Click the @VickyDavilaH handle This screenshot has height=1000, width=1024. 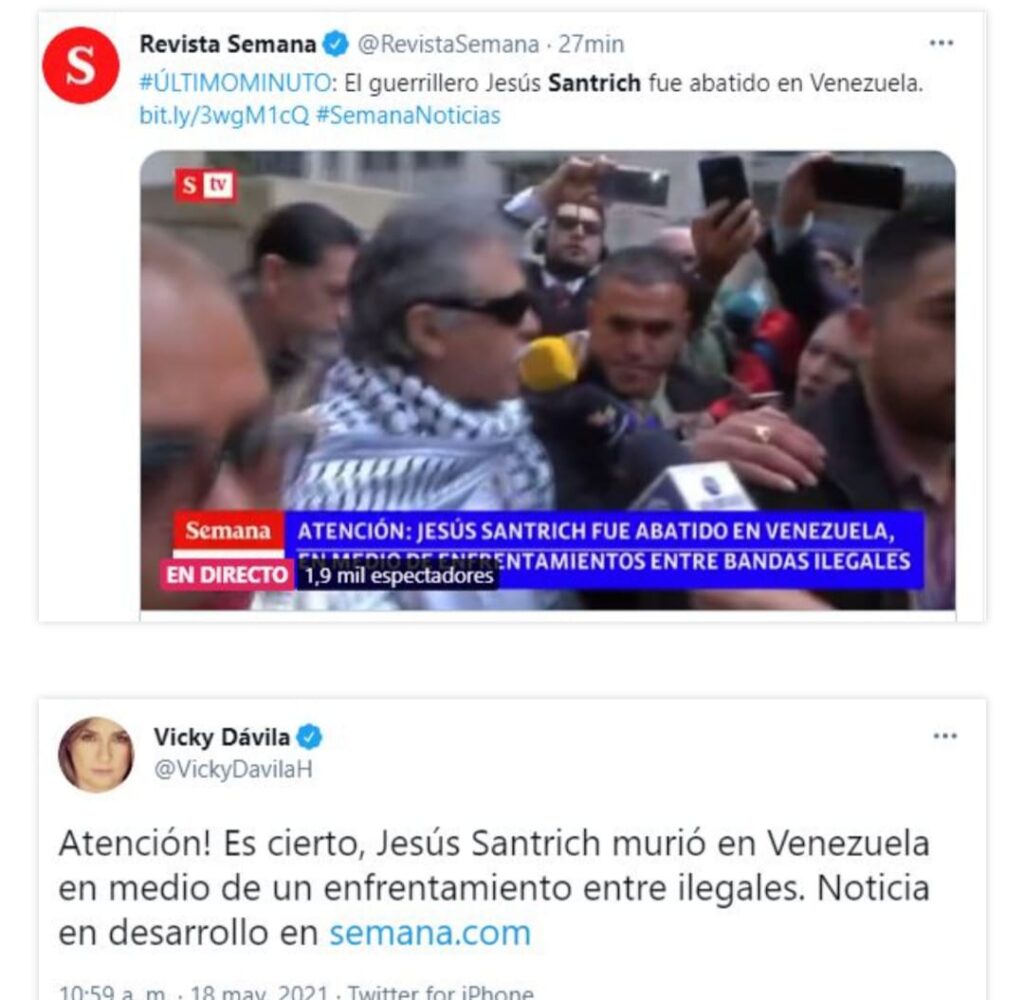tap(233, 769)
